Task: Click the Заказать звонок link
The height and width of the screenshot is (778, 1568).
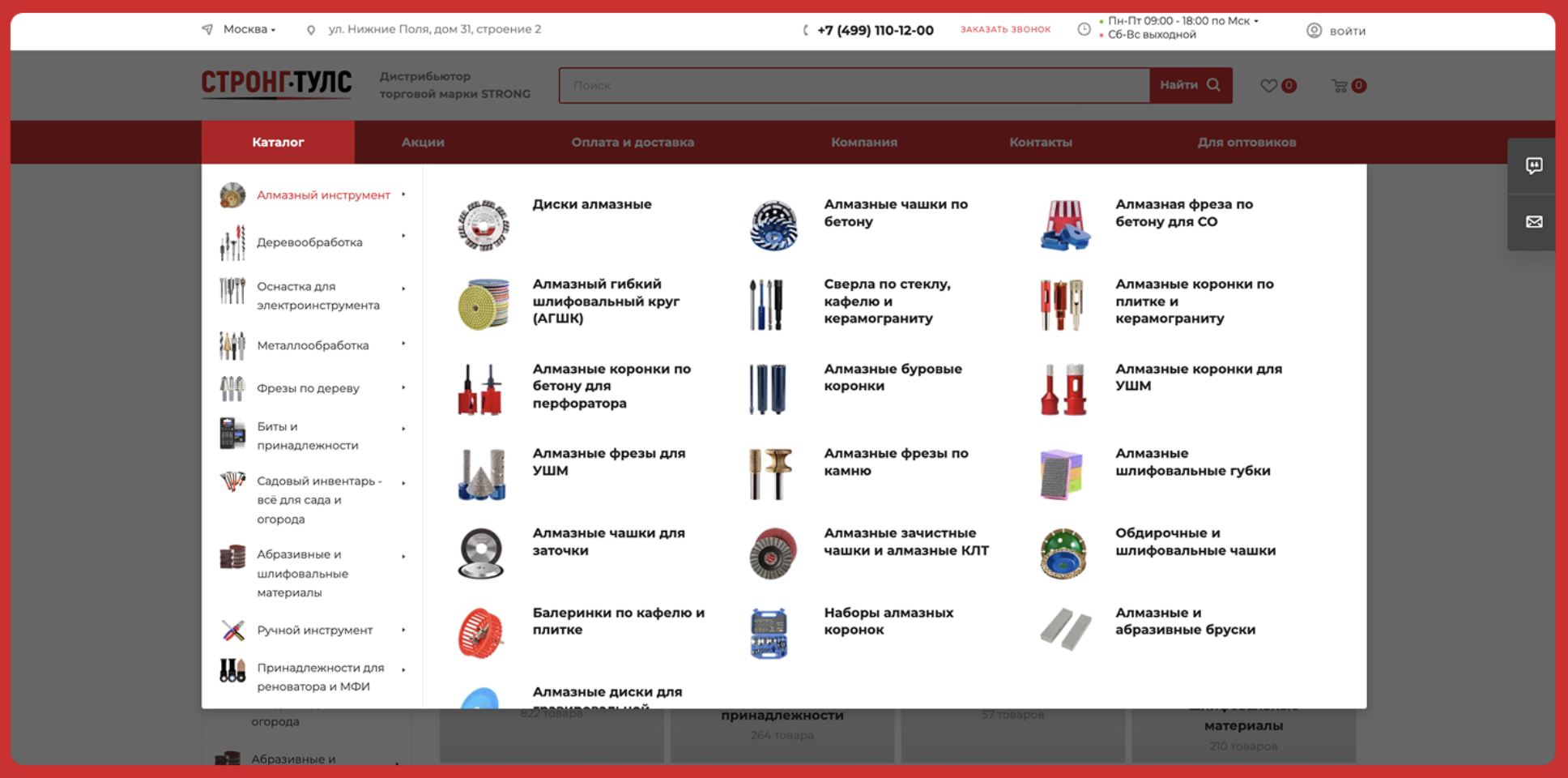Action: [1005, 29]
